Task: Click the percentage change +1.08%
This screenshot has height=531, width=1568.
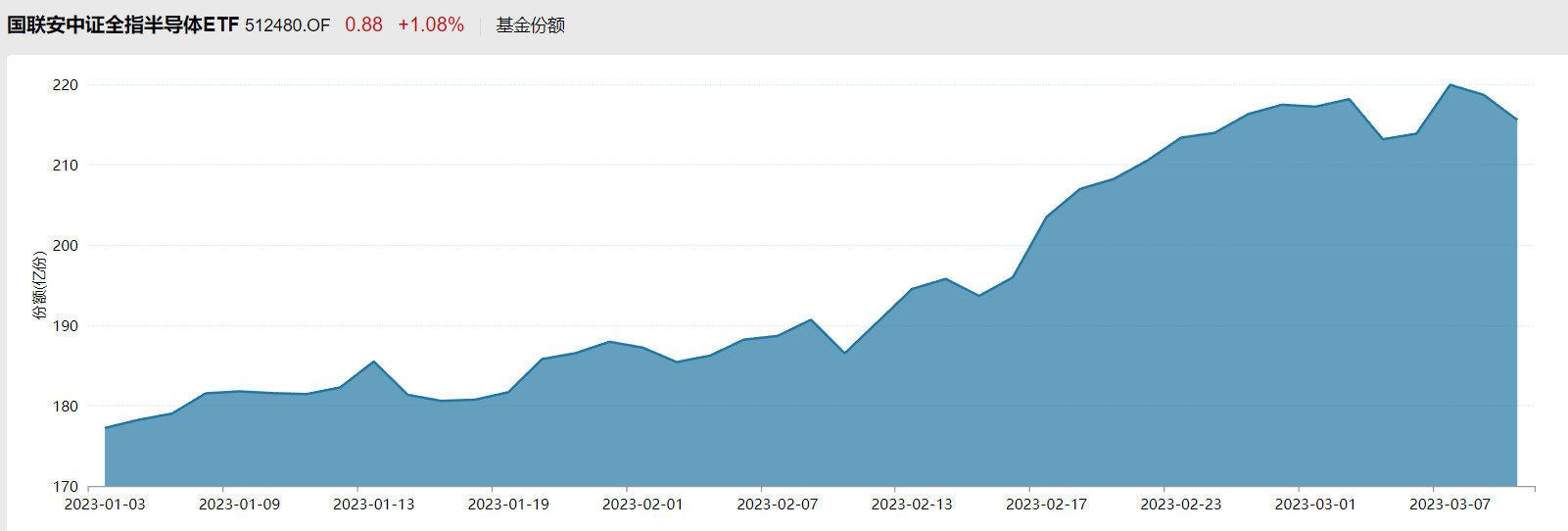Action: click(x=431, y=24)
